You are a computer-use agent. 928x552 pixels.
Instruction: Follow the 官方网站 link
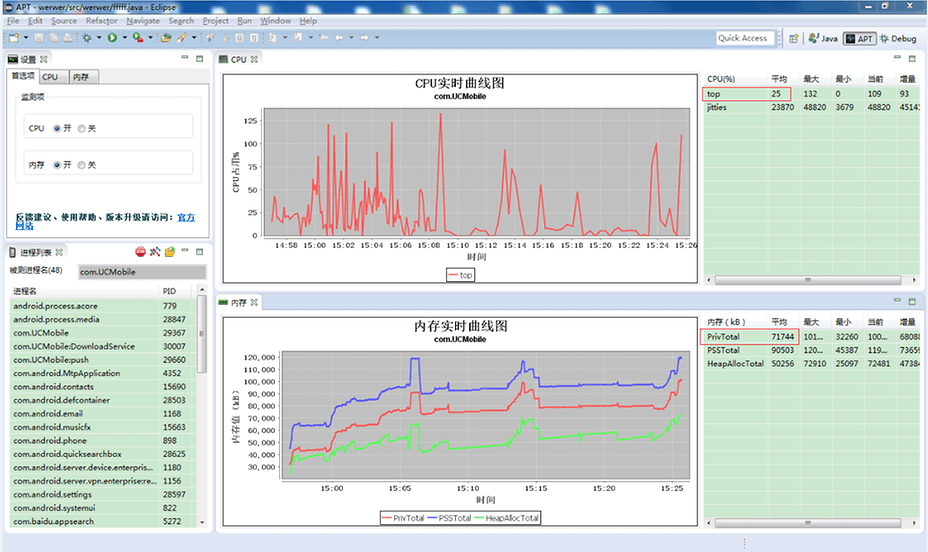(186, 217)
